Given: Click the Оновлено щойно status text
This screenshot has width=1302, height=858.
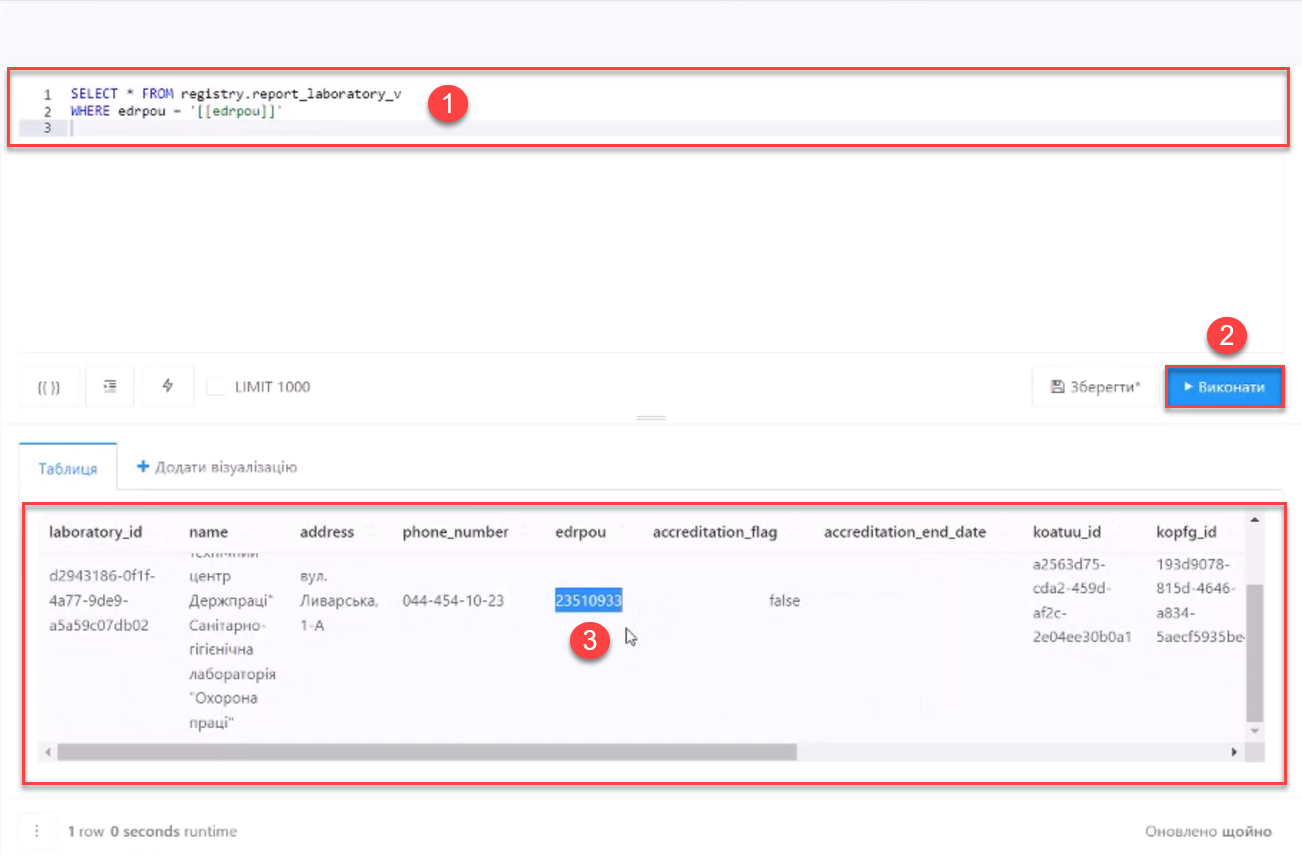Looking at the screenshot, I should 1208,831.
